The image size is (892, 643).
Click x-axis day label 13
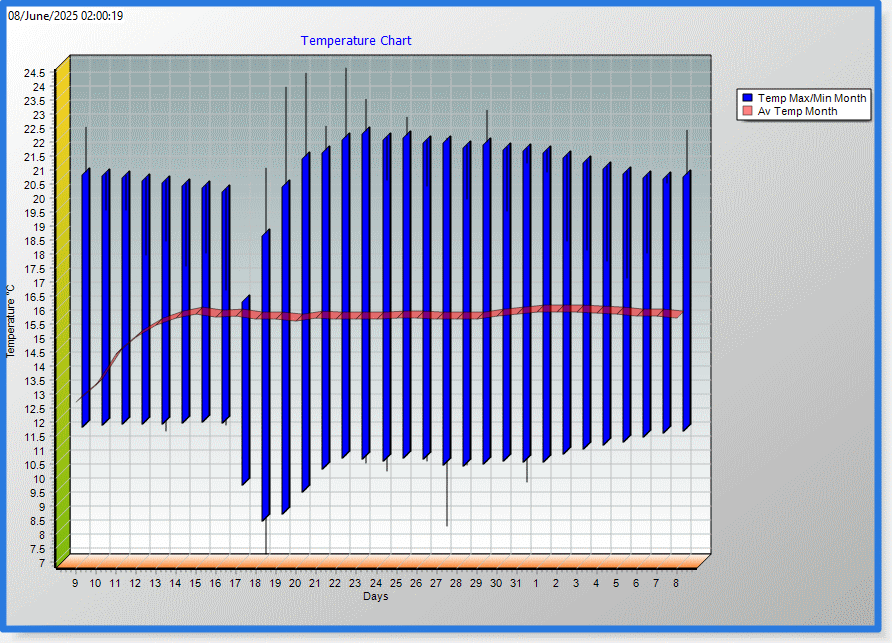tap(155, 583)
